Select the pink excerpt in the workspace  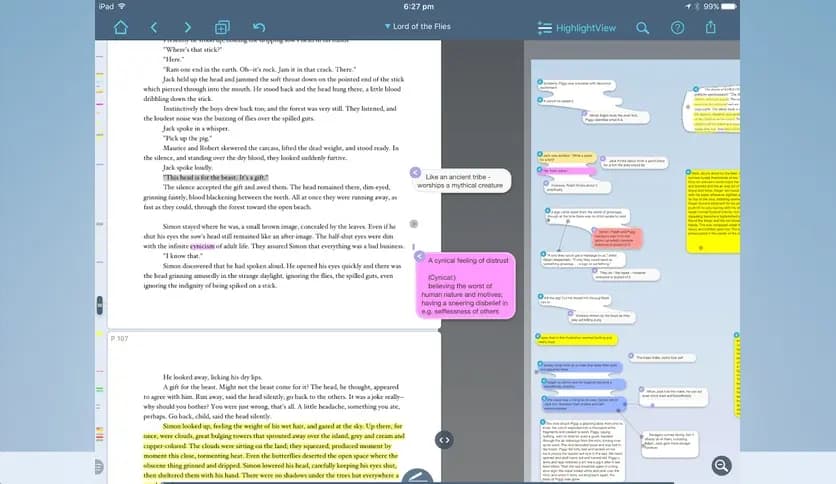point(566,171)
